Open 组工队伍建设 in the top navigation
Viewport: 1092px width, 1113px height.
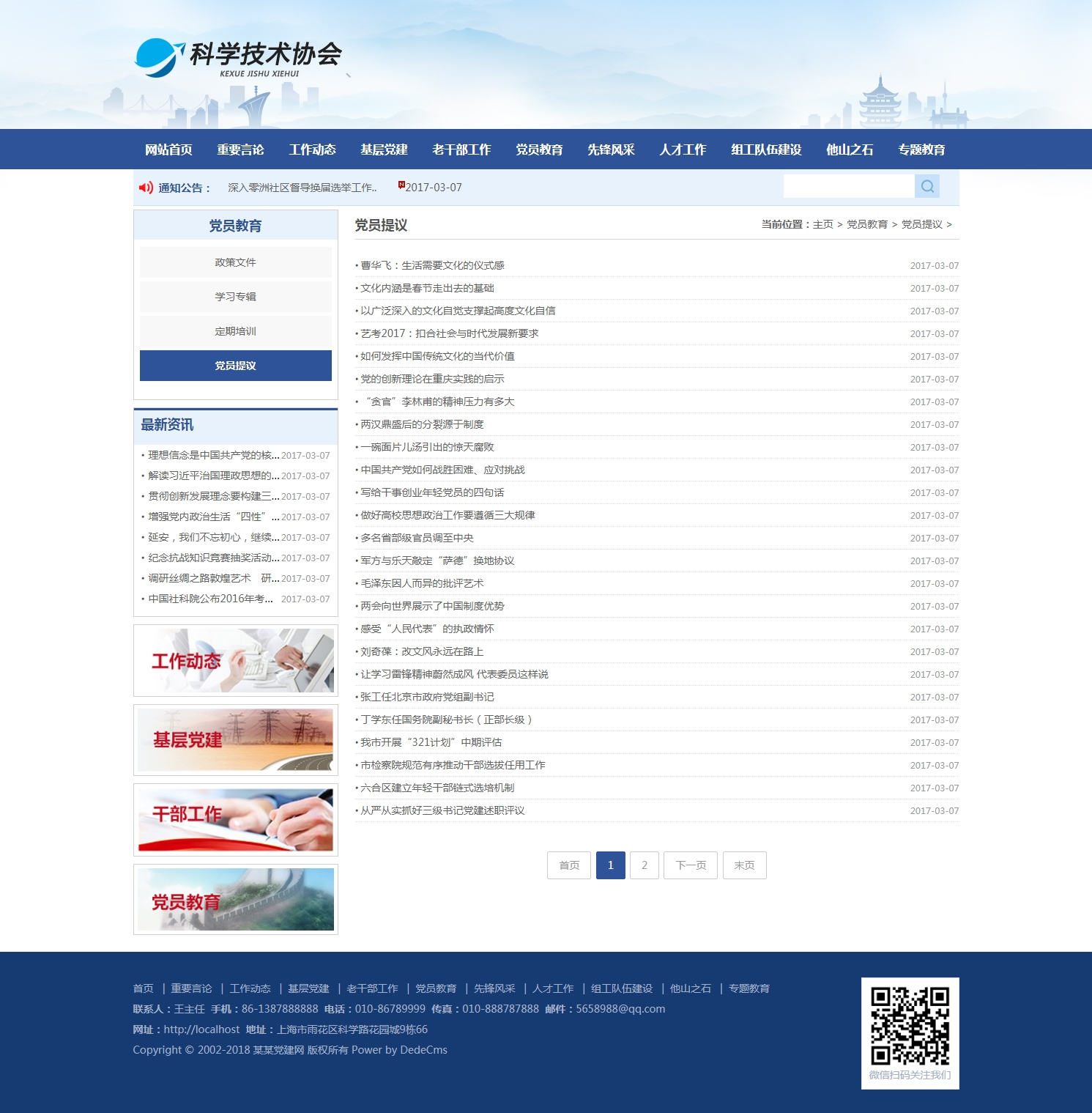click(x=766, y=149)
